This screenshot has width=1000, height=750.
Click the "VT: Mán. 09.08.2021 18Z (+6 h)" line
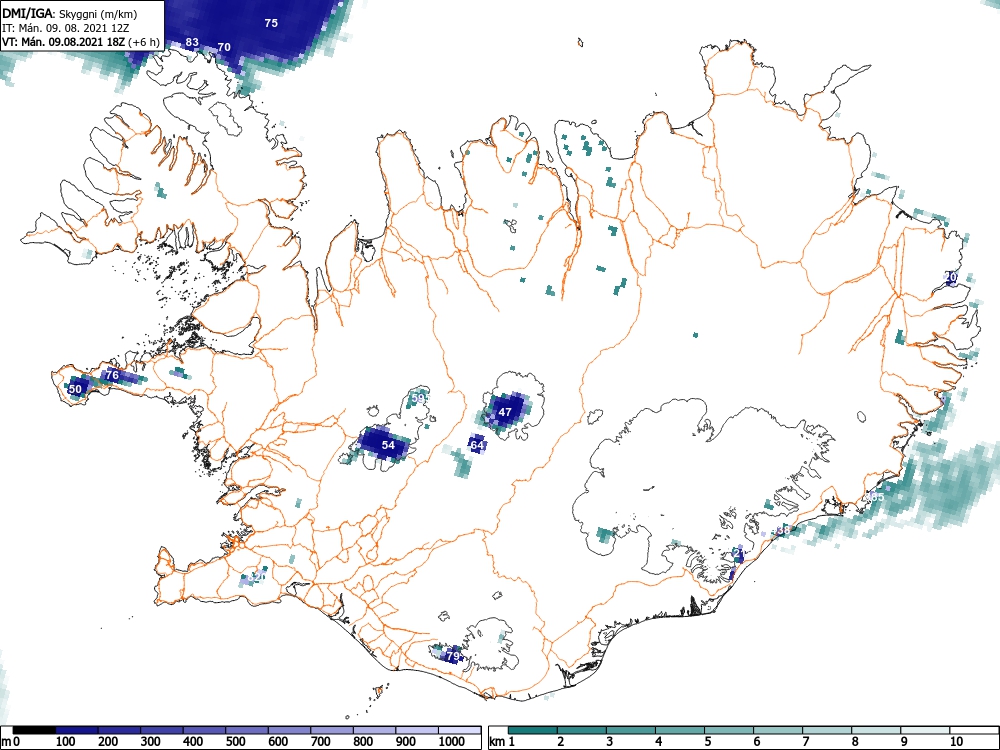click(81, 42)
